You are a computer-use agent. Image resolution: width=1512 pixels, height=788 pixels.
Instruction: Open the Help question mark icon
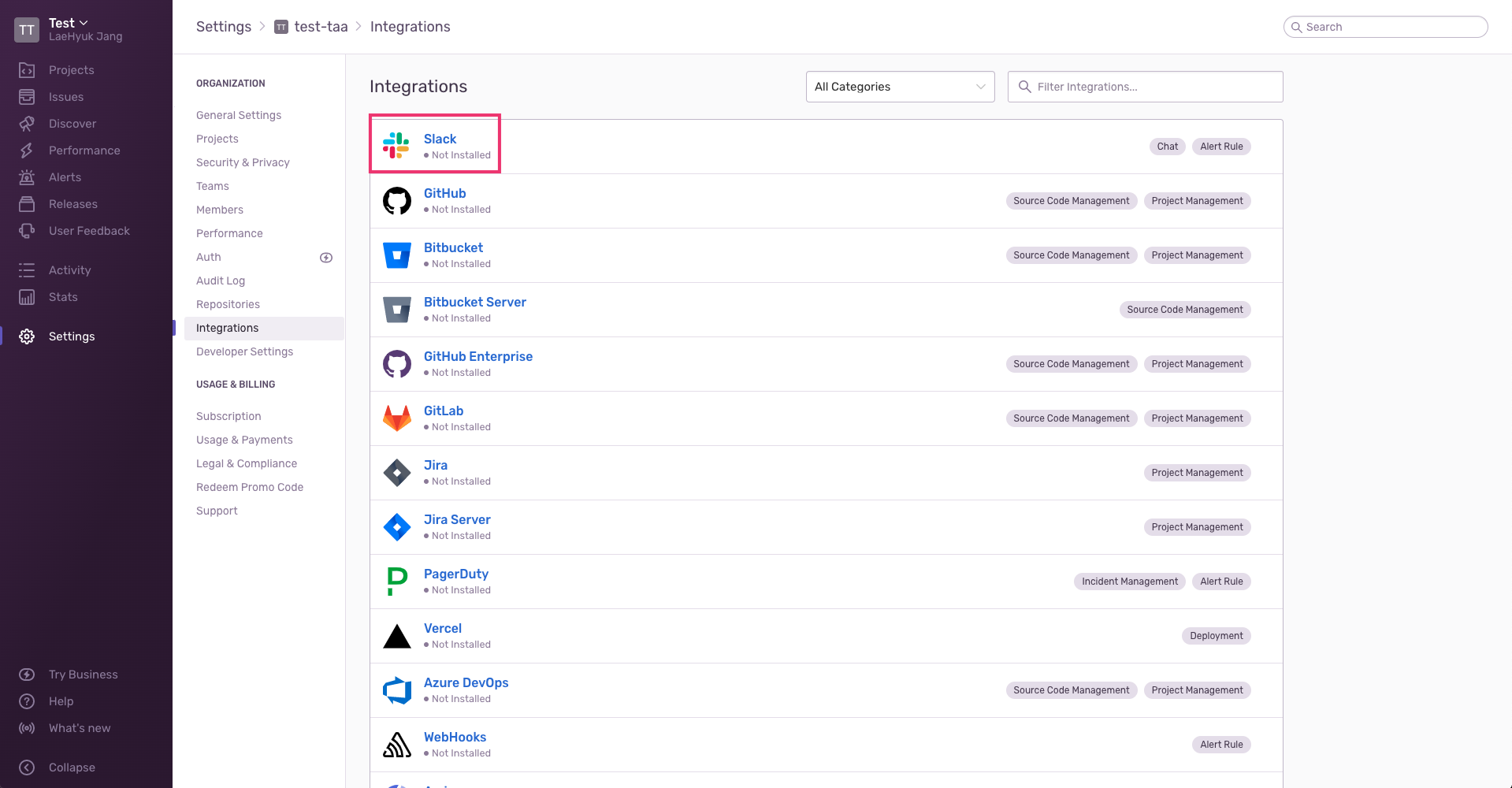[x=27, y=701]
